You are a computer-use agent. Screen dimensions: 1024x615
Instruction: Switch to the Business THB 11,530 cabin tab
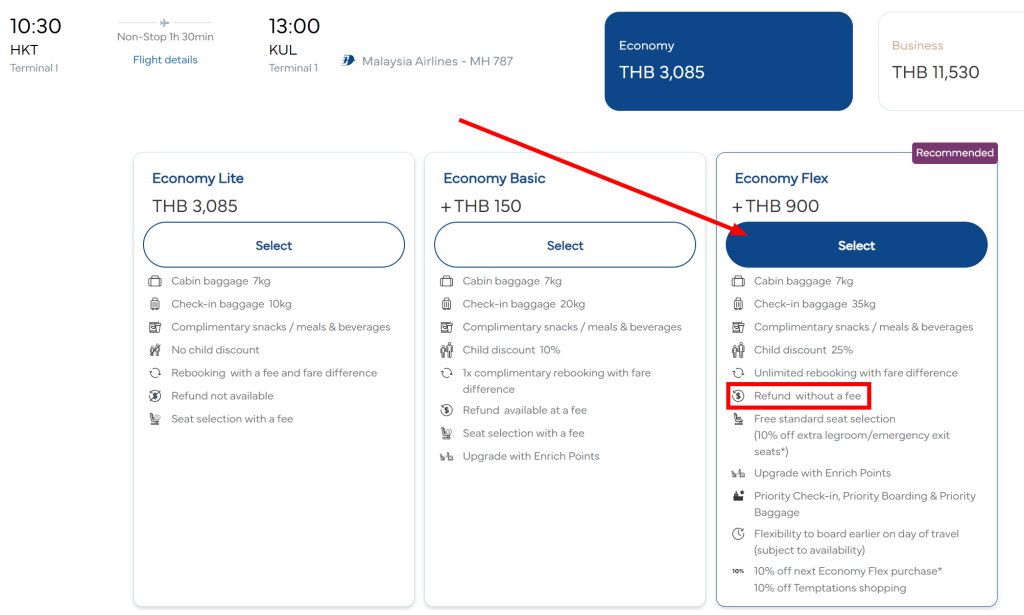point(951,61)
